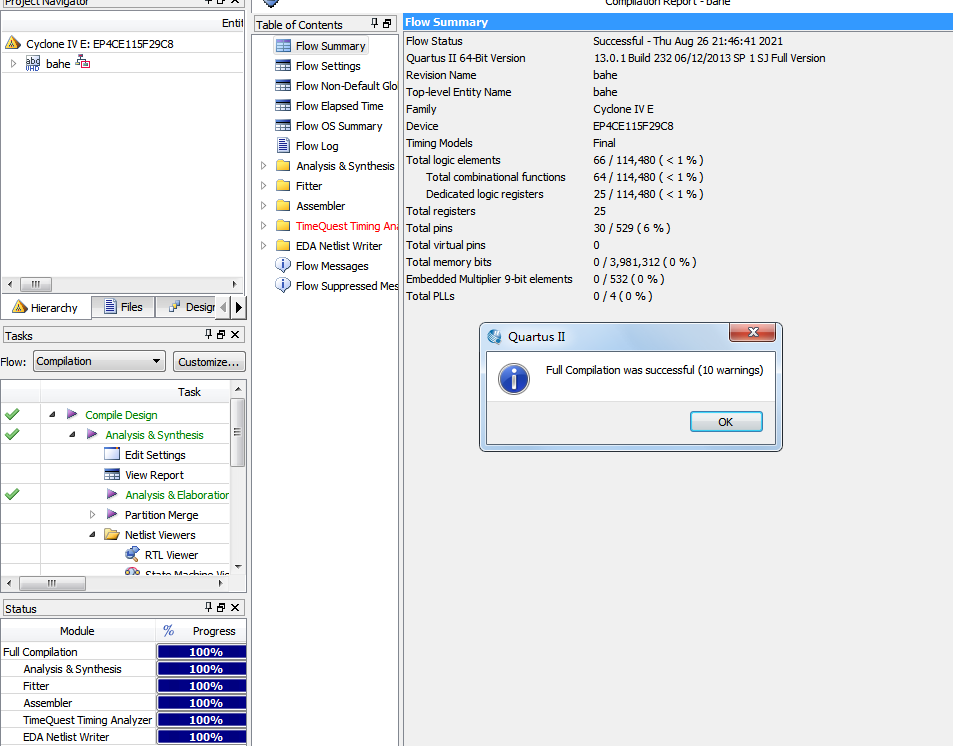
Task: Click OK in the Quartus II dialog
Action: tap(726, 422)
